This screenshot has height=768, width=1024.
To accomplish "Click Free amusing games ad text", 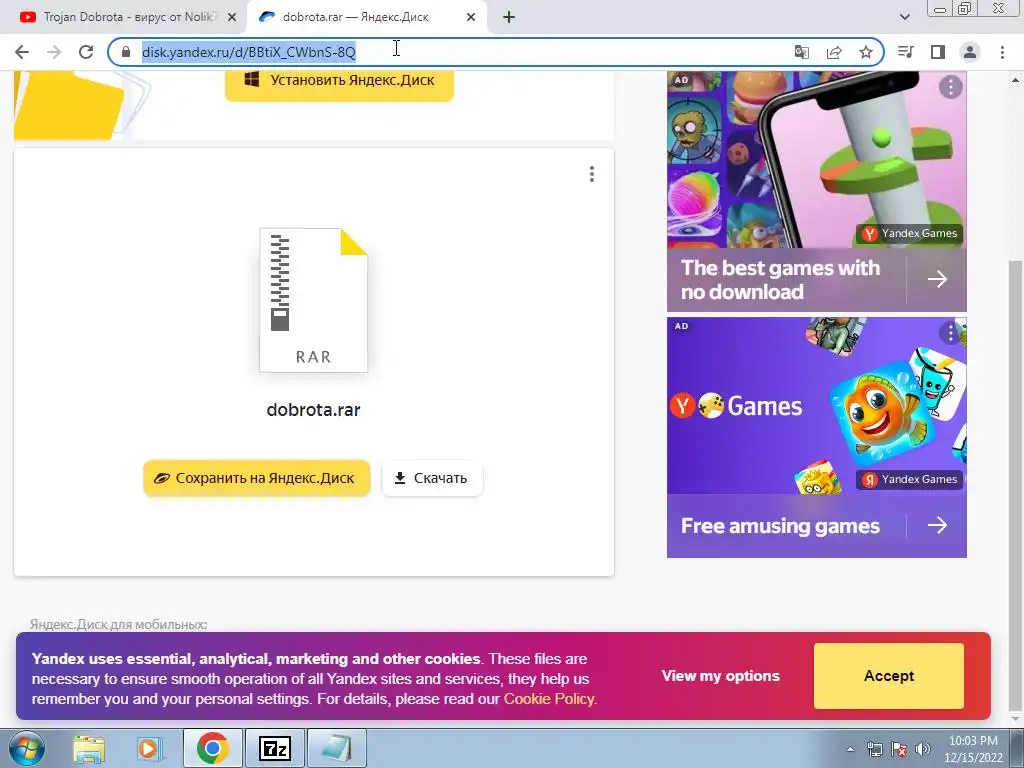I will 780,526.
